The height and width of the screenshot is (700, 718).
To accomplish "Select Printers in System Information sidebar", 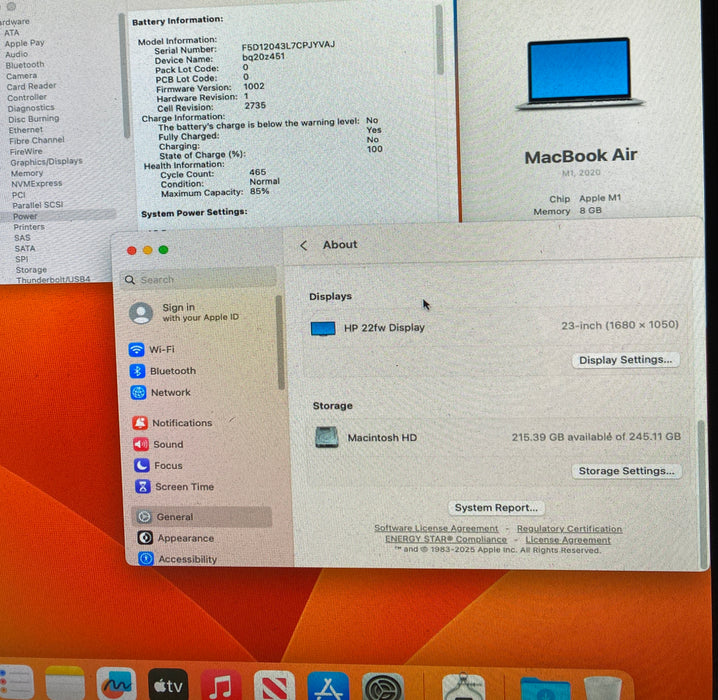I will tap(29, 227).
